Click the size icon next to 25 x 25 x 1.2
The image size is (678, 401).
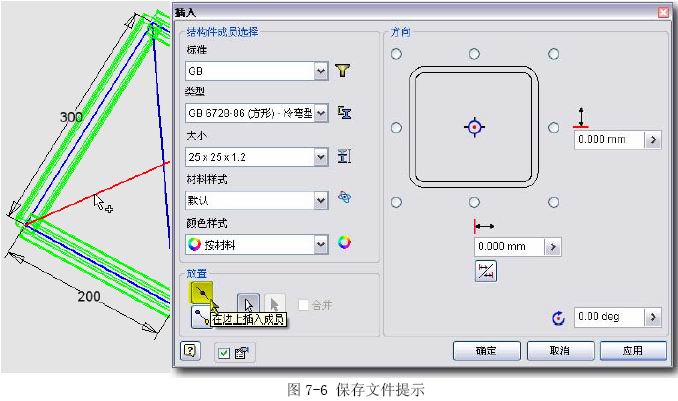point(344,156)
